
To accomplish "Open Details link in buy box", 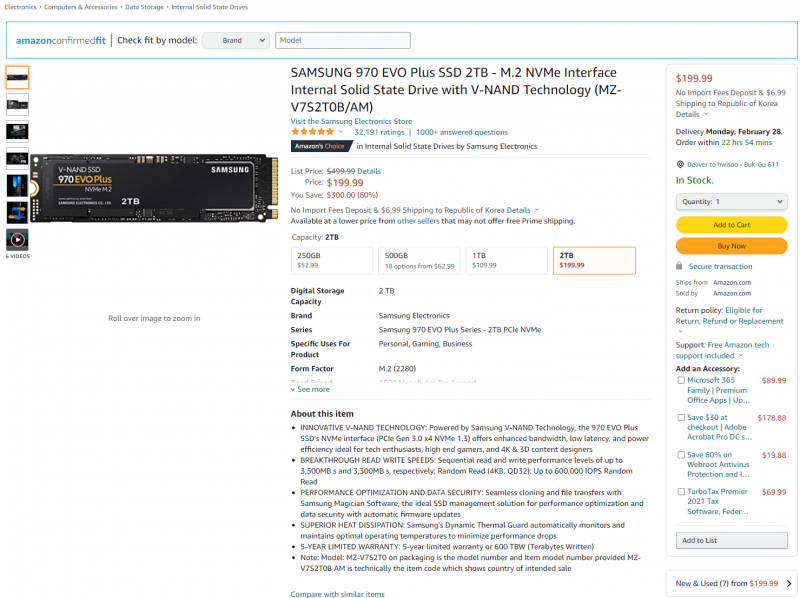I will (x=687, y=115).
